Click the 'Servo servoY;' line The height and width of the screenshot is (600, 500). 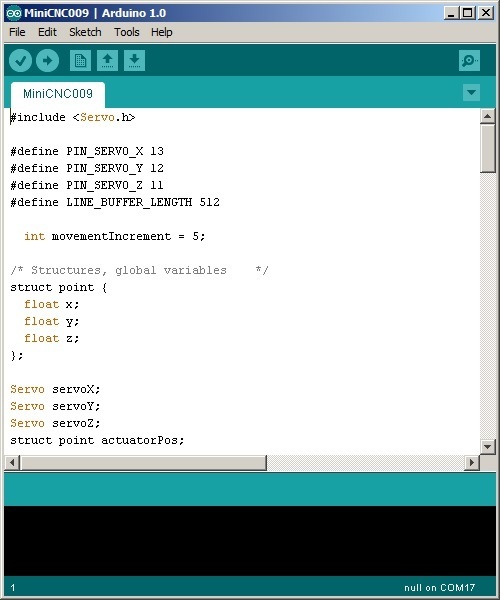click(55, 406)
